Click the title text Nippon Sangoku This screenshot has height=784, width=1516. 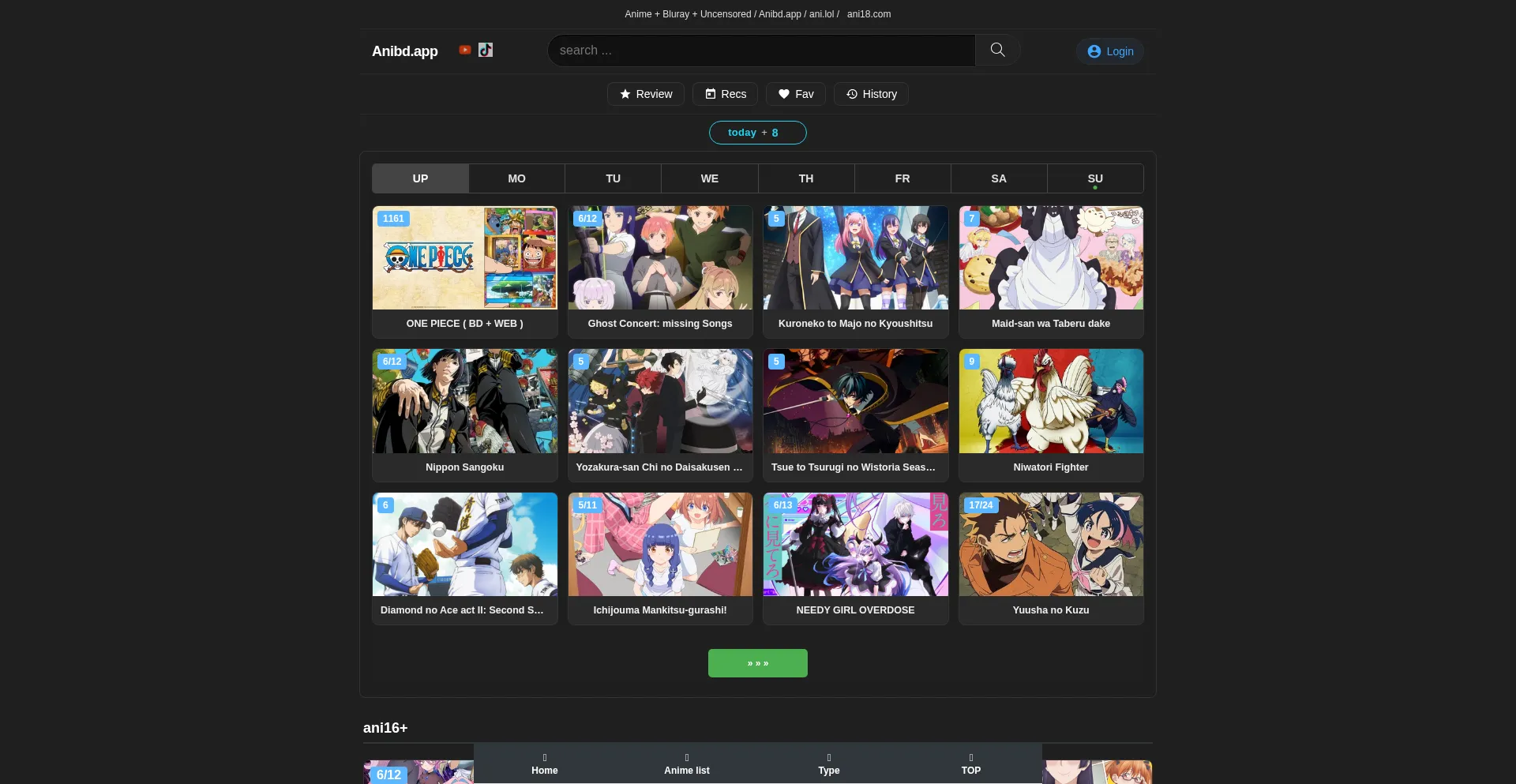(x=464, y=467)
